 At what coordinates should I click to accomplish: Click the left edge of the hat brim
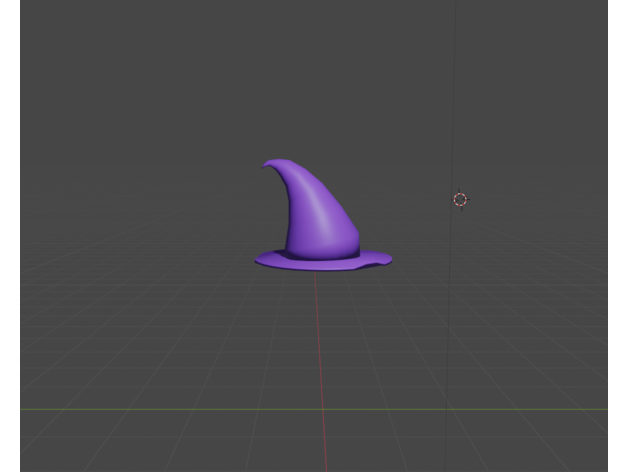click(x=262, y=260)
